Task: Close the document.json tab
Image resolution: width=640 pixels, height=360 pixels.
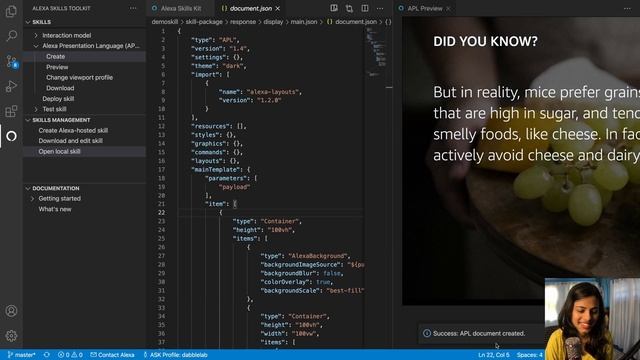Action: coord(278,8)
